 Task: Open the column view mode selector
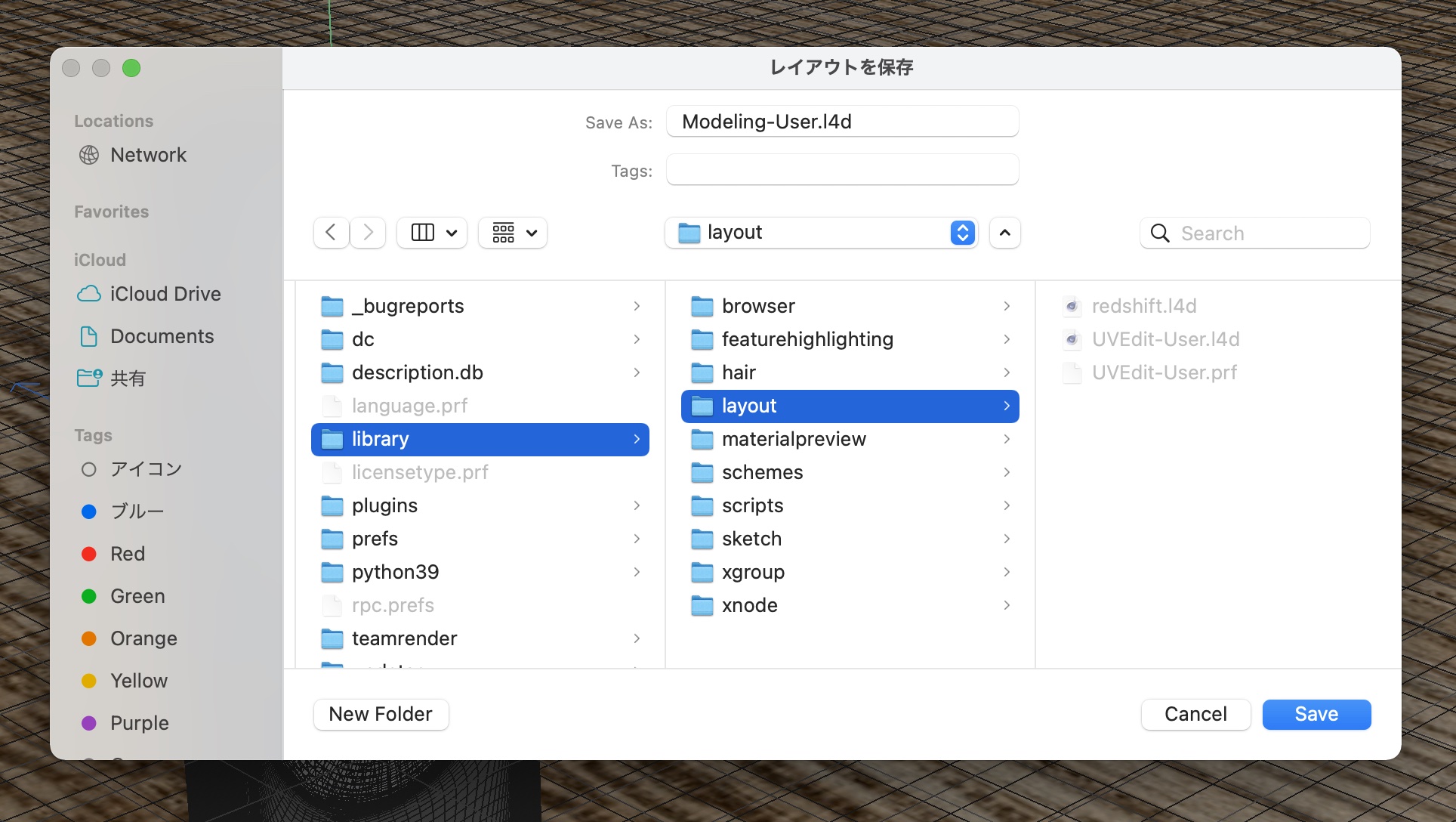click(433, 233)
